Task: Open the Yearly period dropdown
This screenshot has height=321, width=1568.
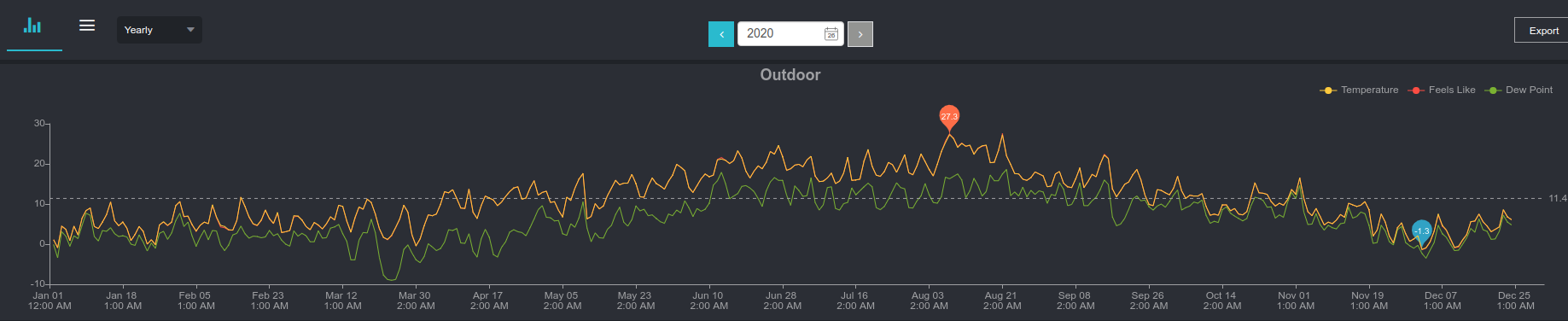Action: click(x=160, y=30)
